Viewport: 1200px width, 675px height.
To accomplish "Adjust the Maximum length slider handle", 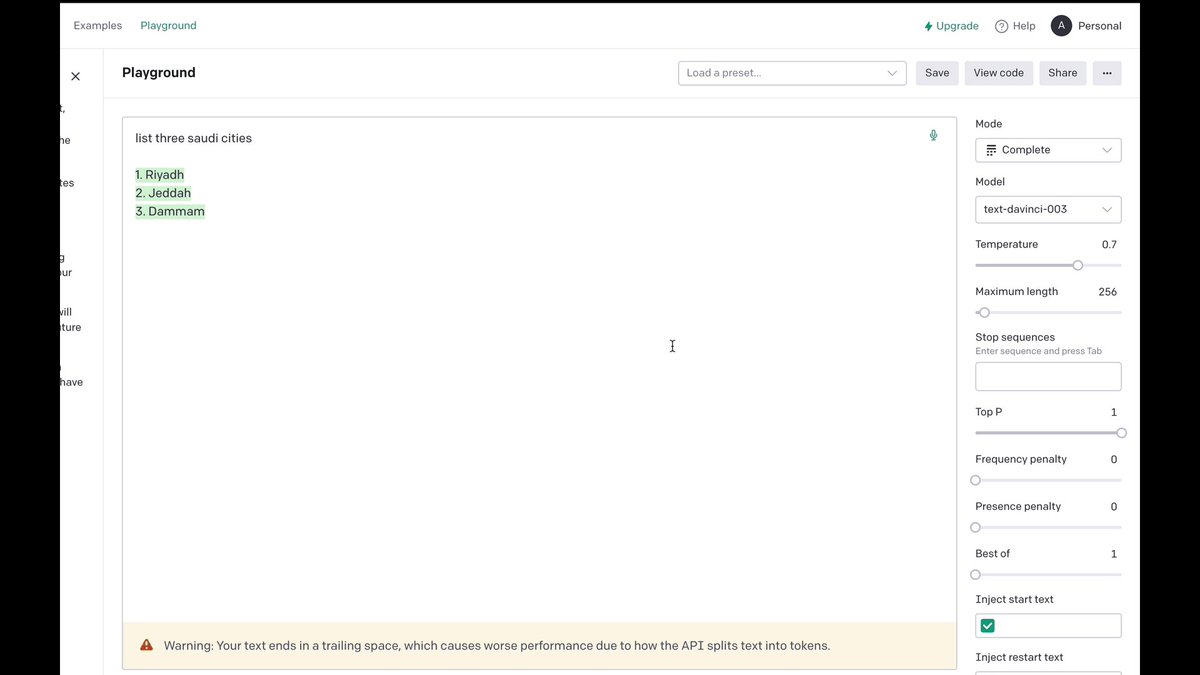I will pyautogui.click(x=984, y=312).
